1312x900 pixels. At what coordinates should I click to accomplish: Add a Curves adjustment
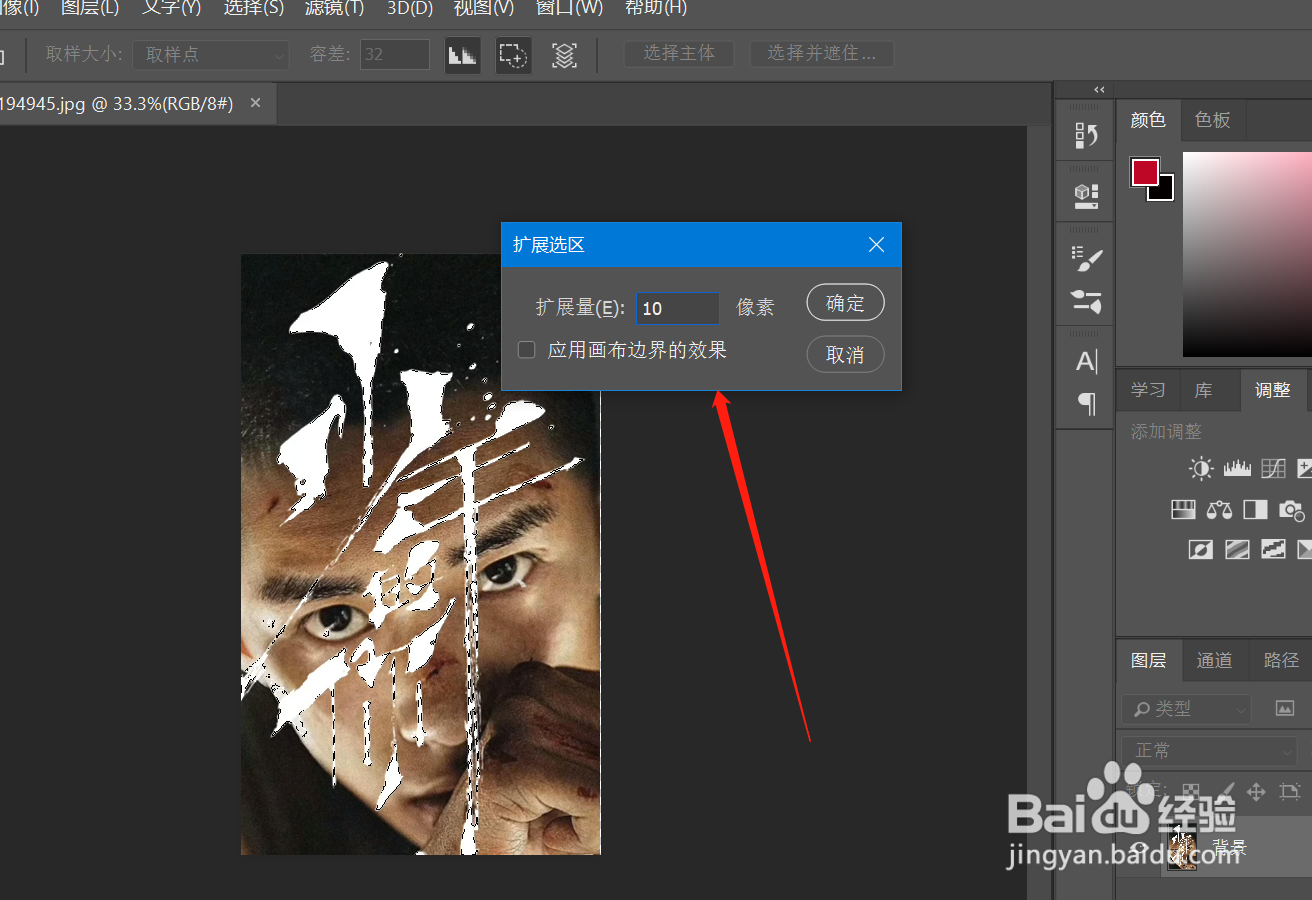1273,468
